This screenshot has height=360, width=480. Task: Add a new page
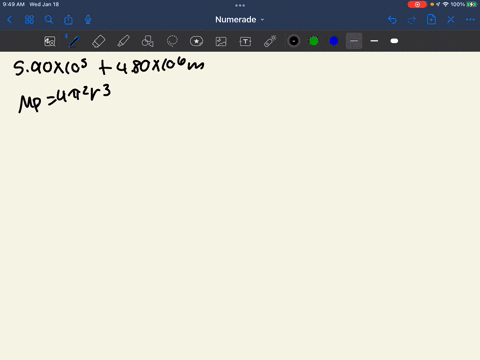pyautogui.click(x=431, y=20)
